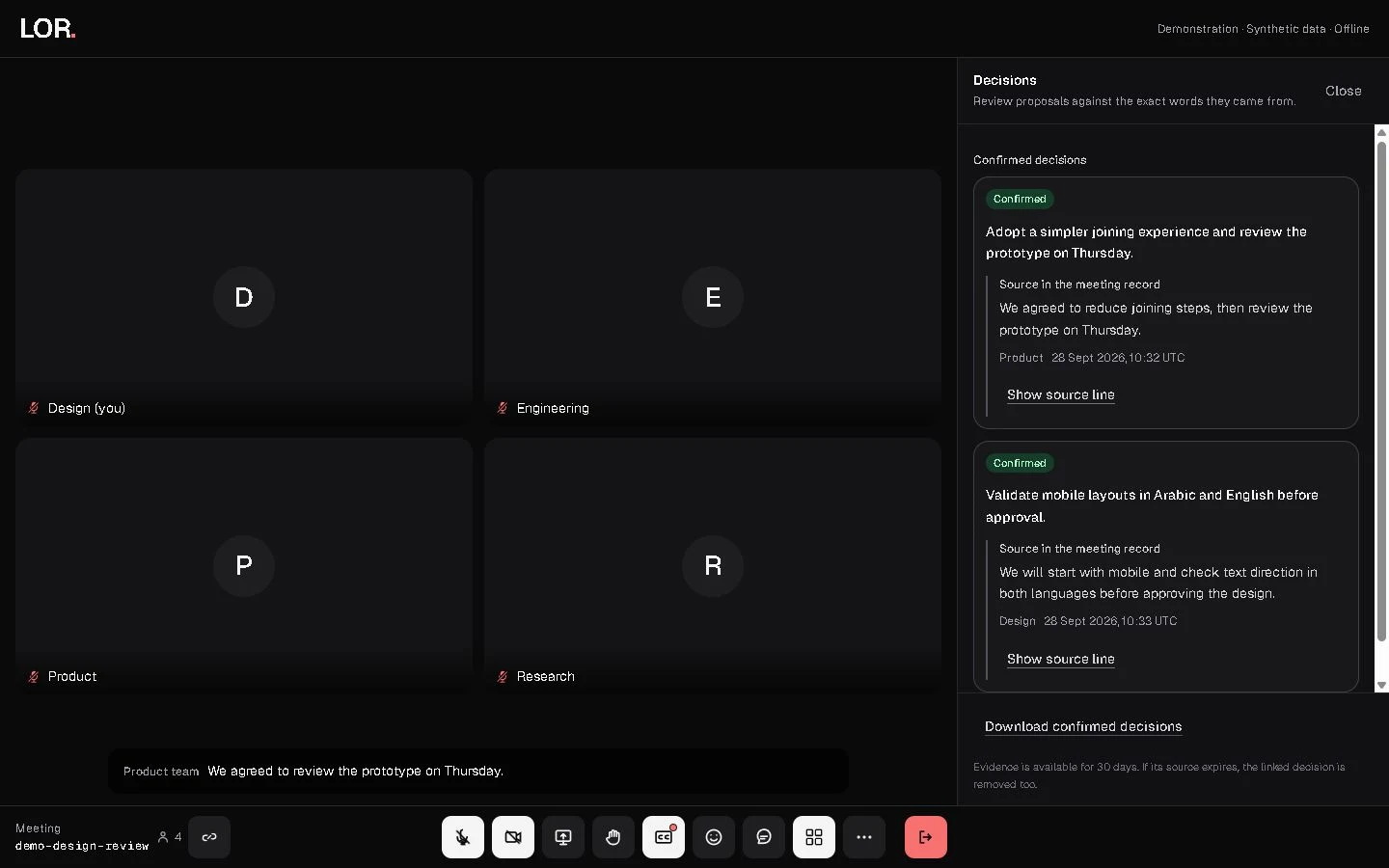The image size is (1389, 868).
Task: Select the Engineering video tile
Action: pyautogui.click(x=713, y=298)
